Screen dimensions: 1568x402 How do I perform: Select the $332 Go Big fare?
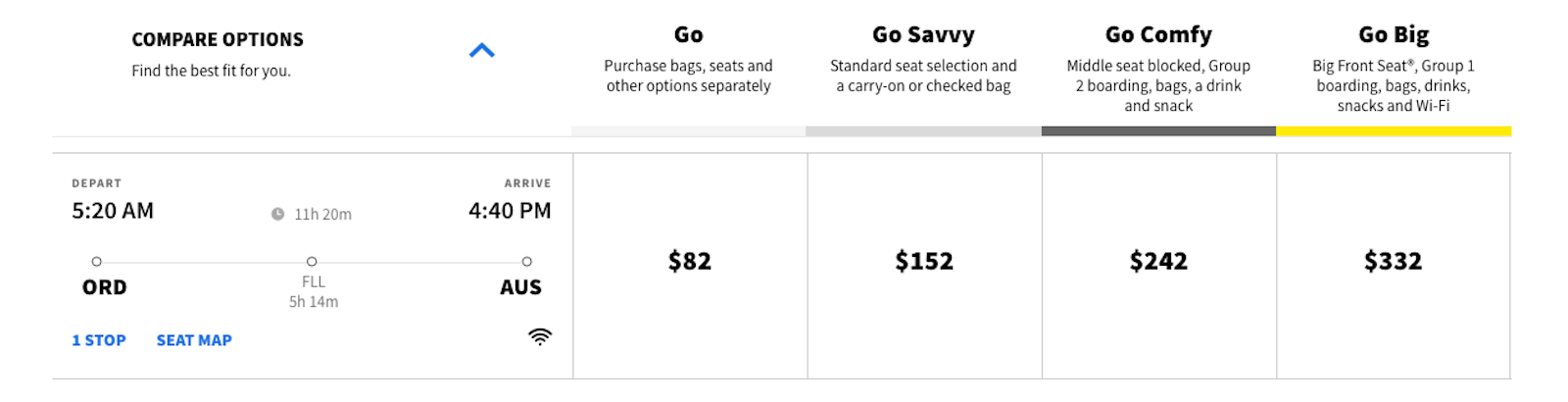click(x=1393, y=262)
